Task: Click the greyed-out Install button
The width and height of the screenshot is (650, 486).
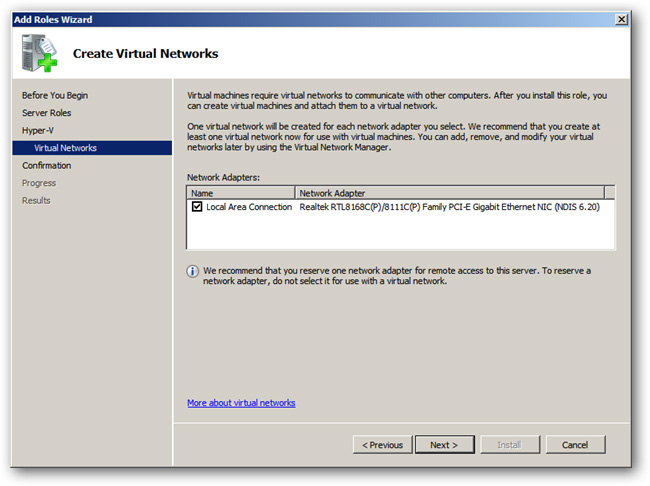Action: tap(510, 445)
